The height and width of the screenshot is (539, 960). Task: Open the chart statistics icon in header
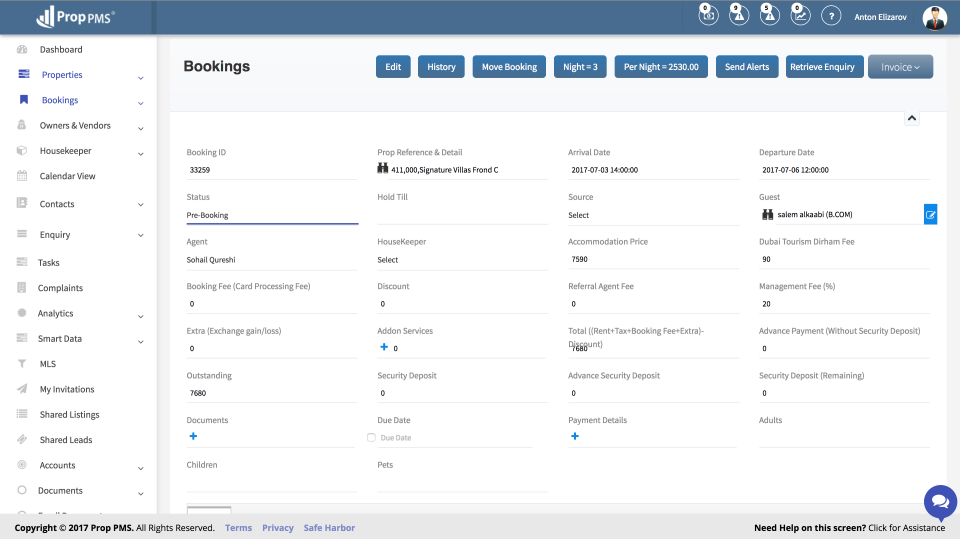click(x=800, y=15)
